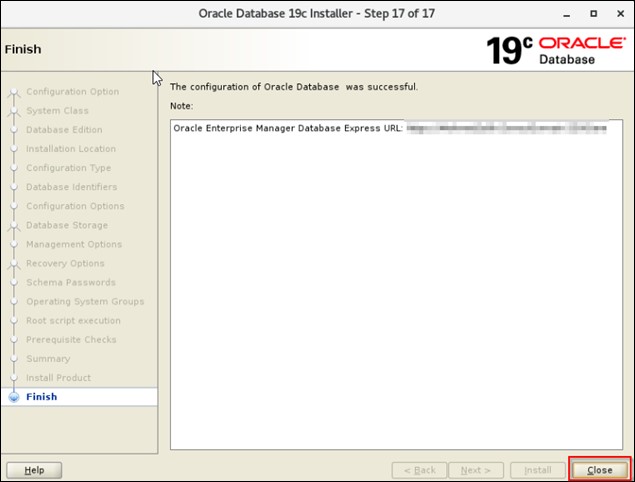Select the Database Edition step

coord(64,130)
